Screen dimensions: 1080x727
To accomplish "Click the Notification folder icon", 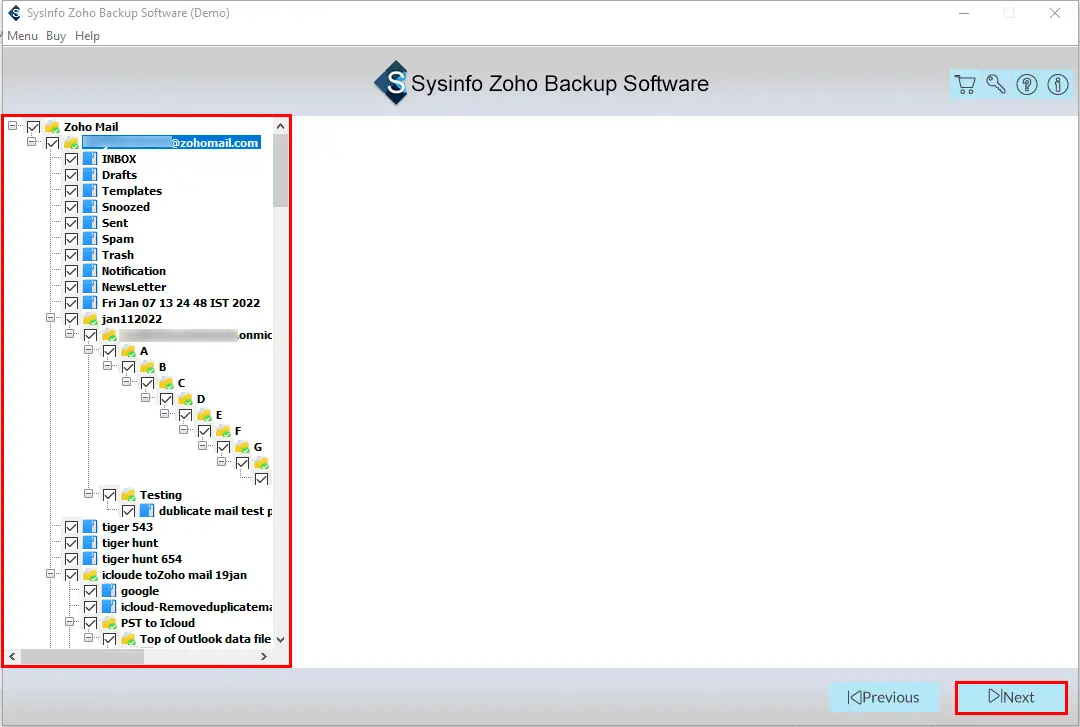I will (90, 271).
